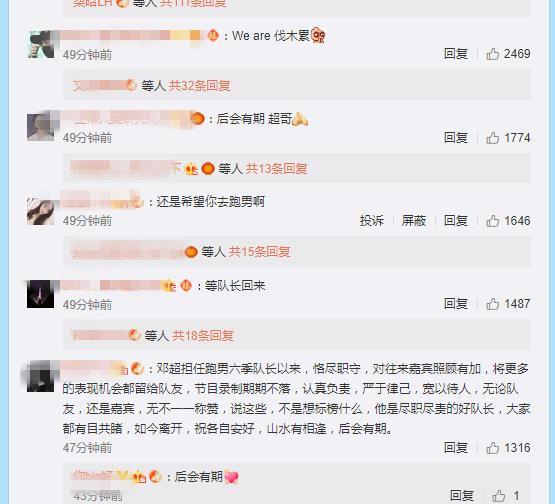Expand the 共18条回复 replies
This screenshot has height=504, width=555.
203,336
